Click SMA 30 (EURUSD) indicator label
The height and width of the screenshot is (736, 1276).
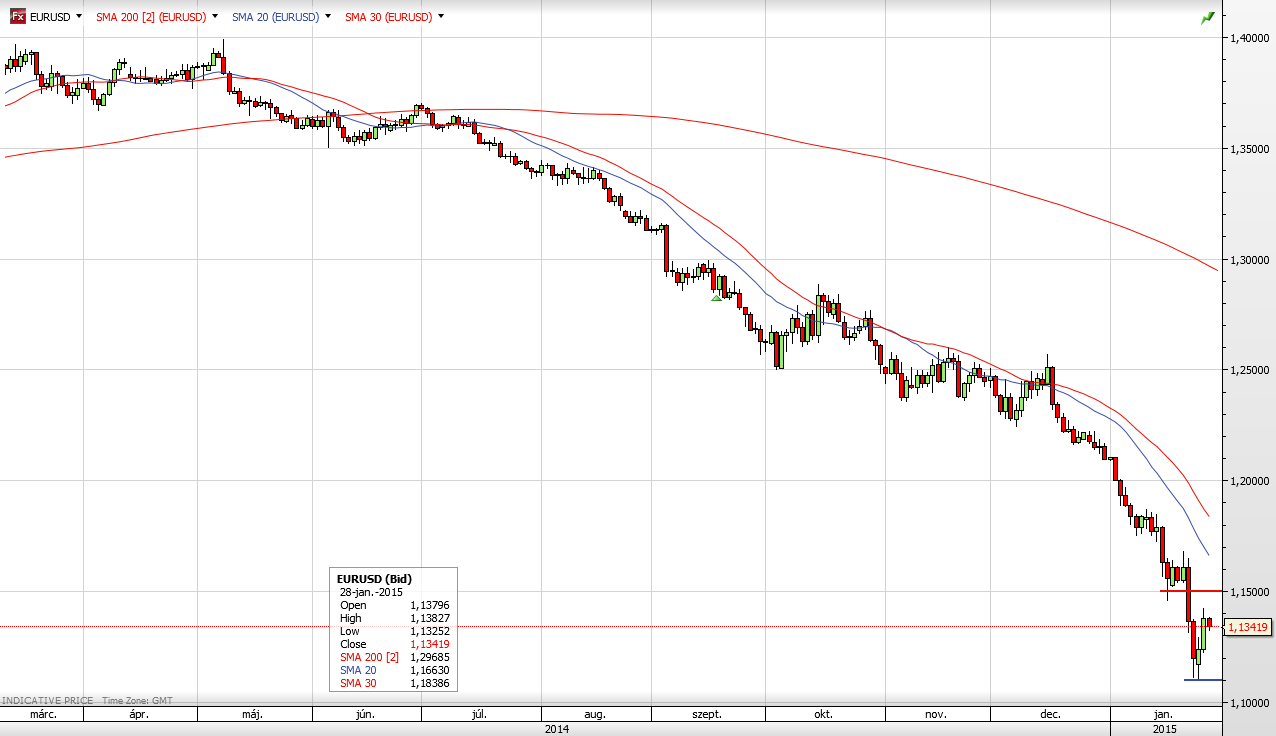[x=389, y=17]
